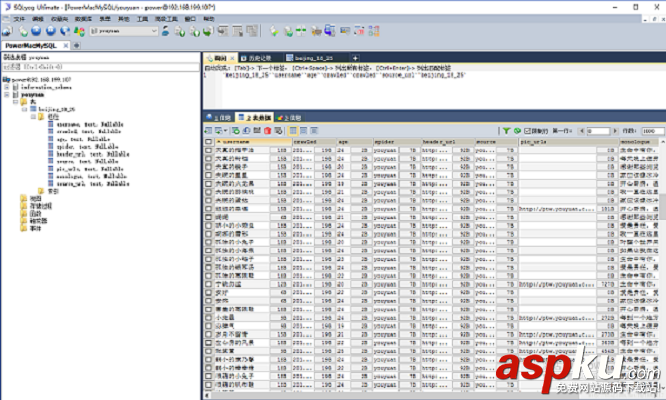Toggle the 限制行 limit rows checkbox
The height and width of the screenshot is (400, 666).
pos(528,131)
